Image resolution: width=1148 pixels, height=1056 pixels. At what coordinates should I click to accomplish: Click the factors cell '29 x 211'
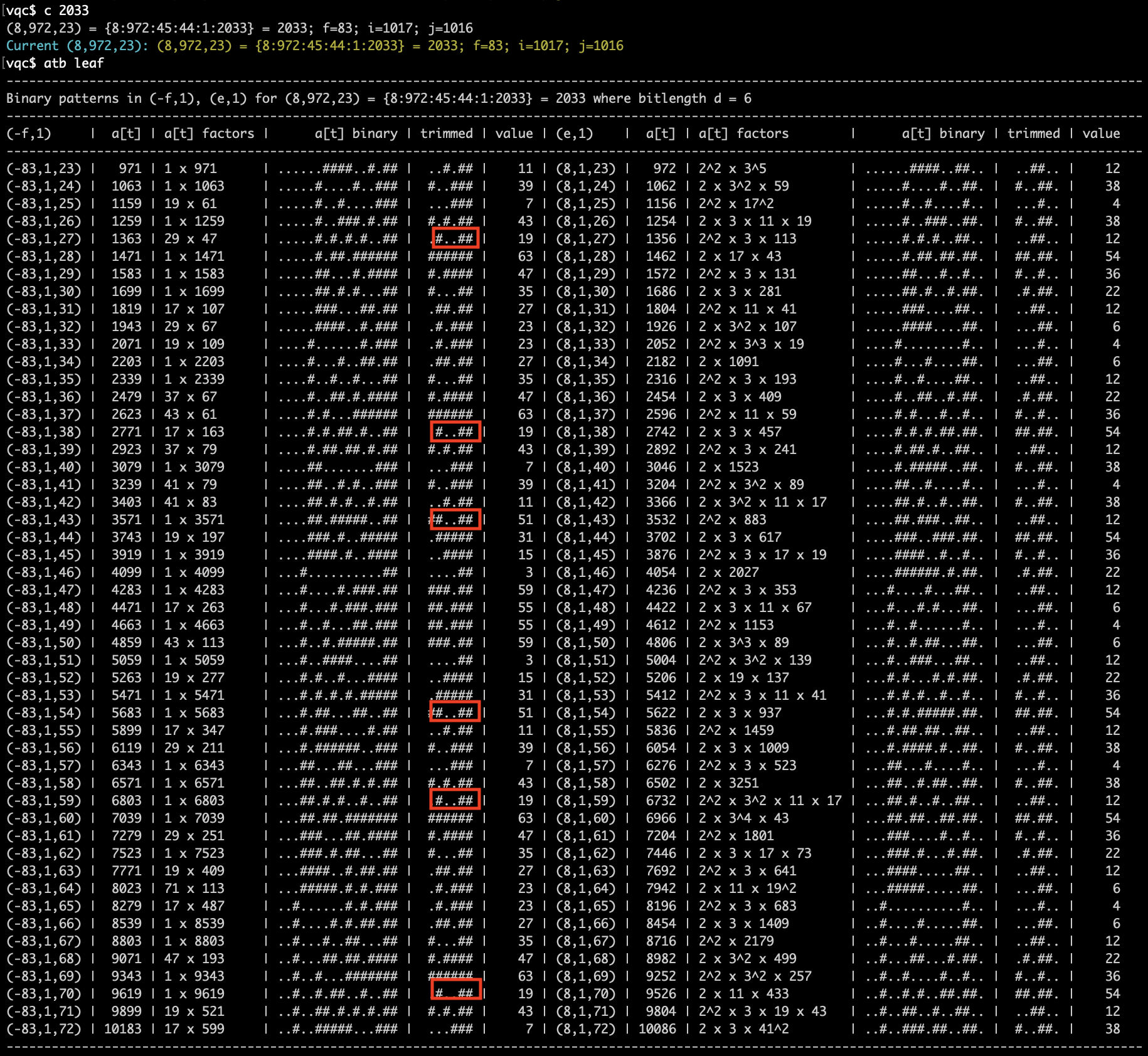point(194,748)
